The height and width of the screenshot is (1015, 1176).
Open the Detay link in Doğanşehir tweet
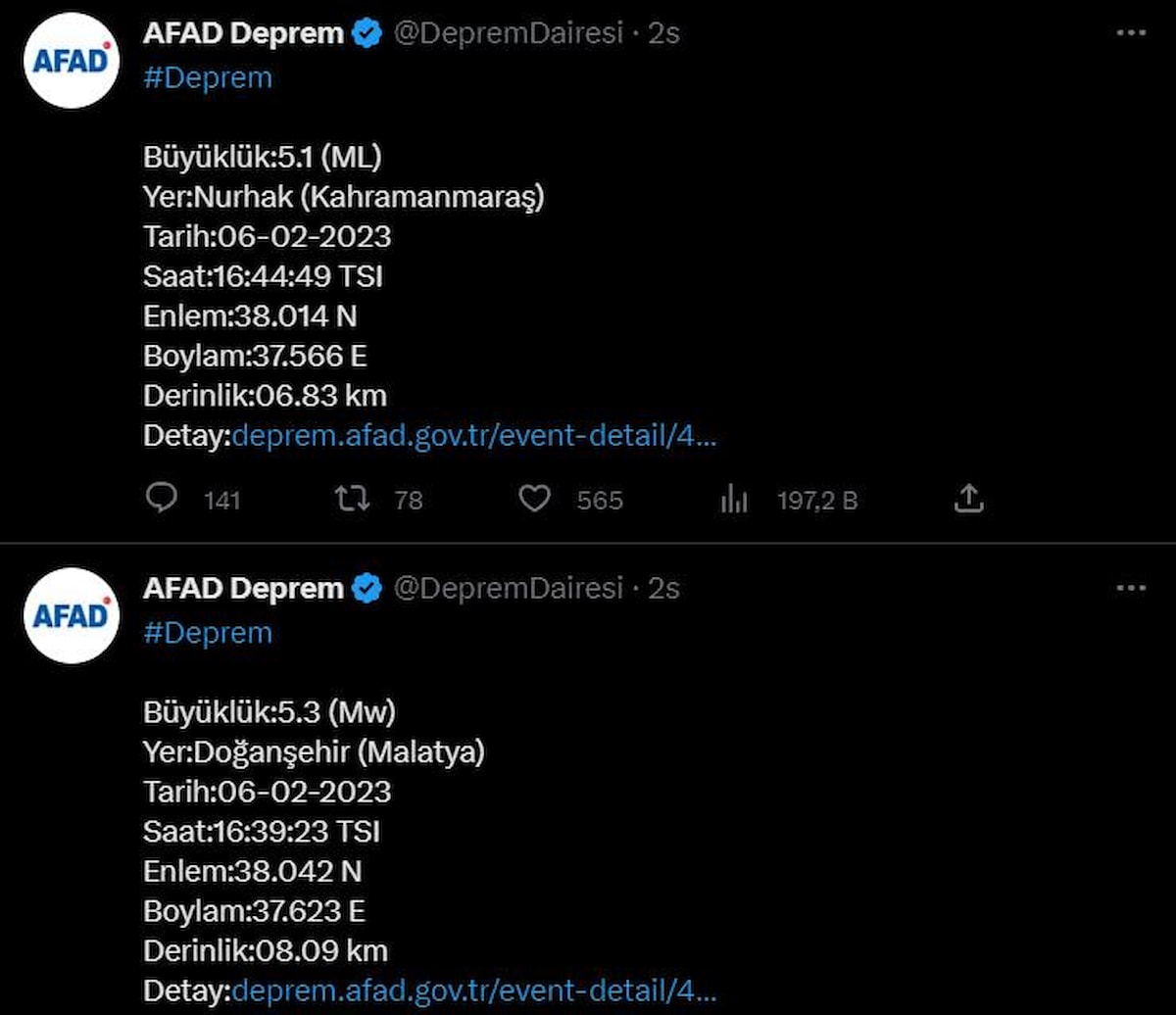[x=474, y=991]
